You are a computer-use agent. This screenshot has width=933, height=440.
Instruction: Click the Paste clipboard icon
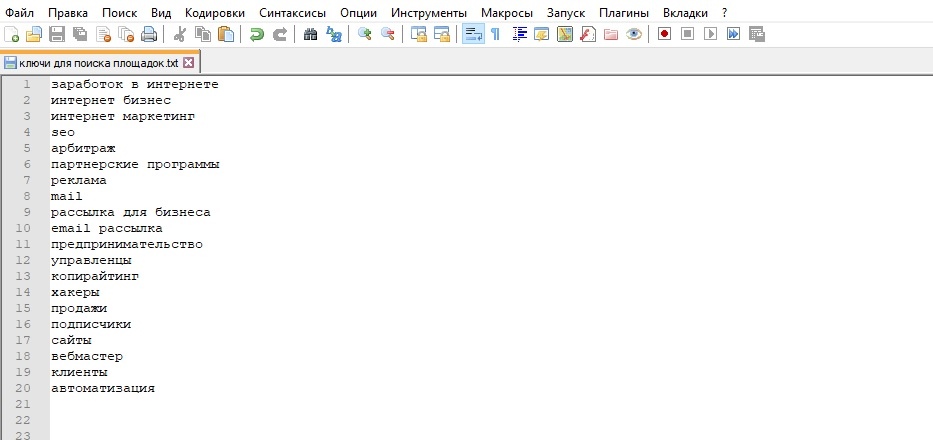point(226,34)
